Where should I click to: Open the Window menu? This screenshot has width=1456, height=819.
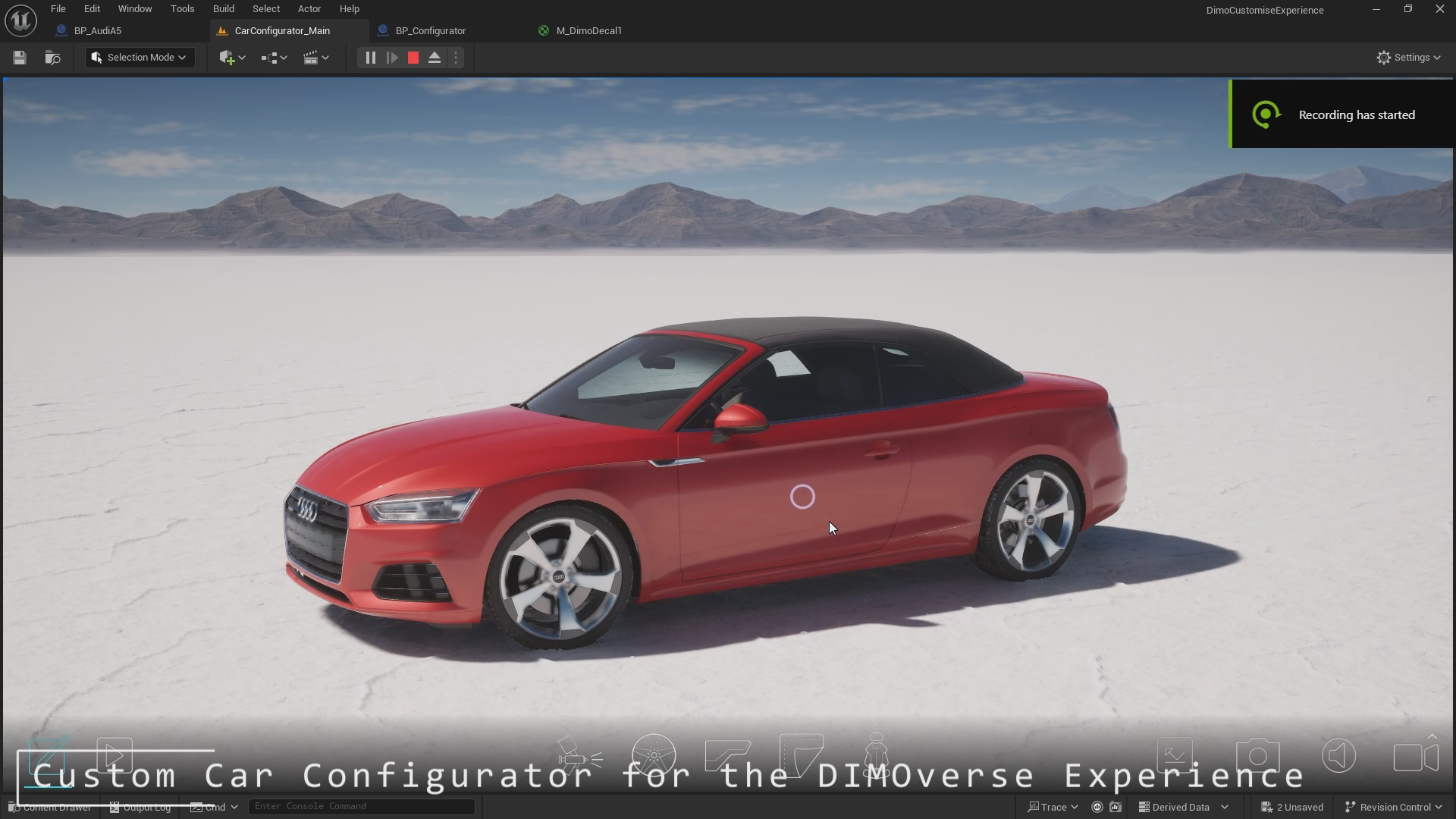pos(135,9)
